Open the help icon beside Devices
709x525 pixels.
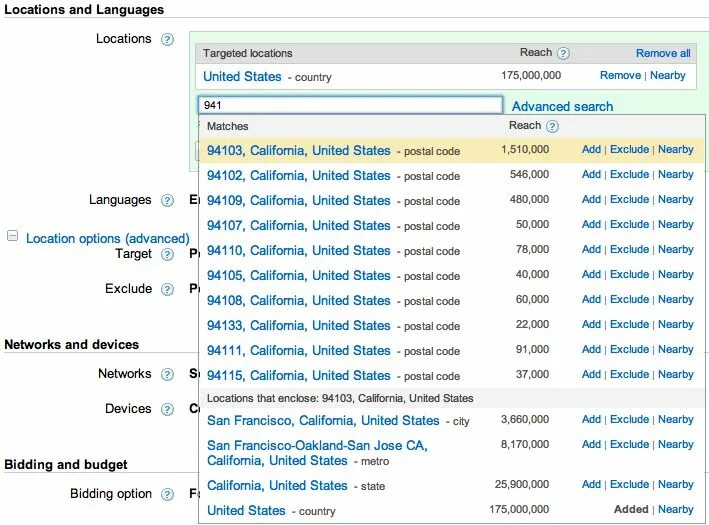coord(168,410)
